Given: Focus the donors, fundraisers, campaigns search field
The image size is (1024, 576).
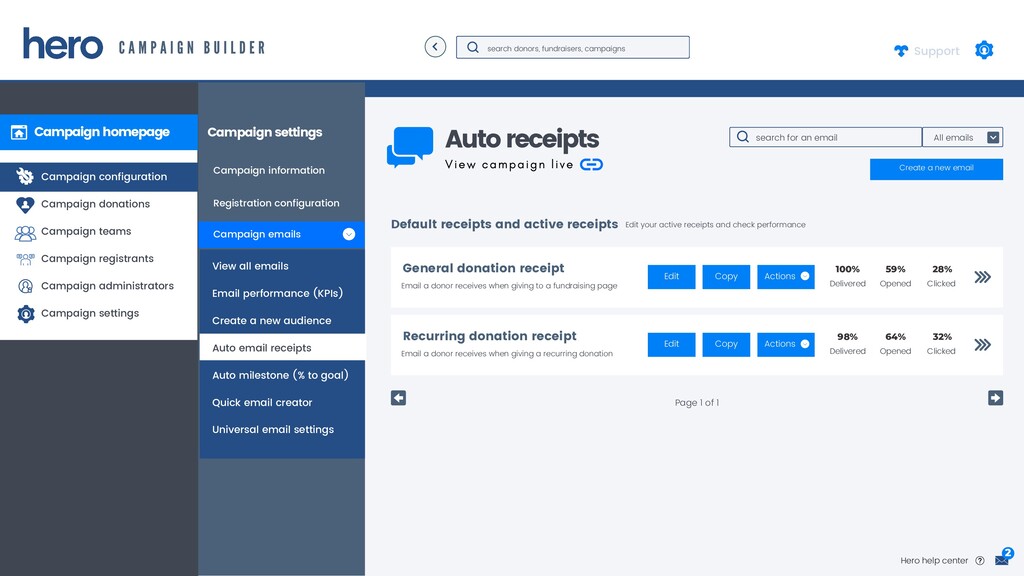Looking at the screenshot, I should point(573,48).
